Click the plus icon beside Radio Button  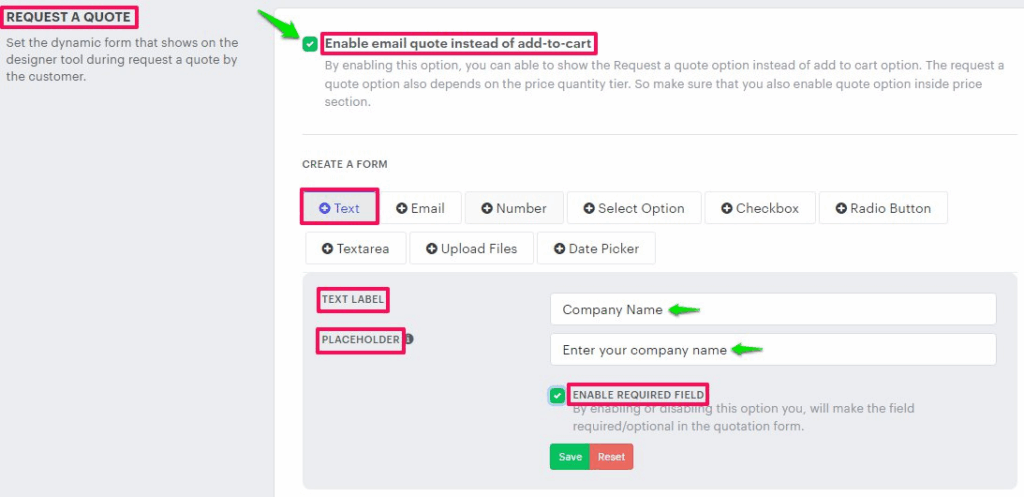pos(841,208)
